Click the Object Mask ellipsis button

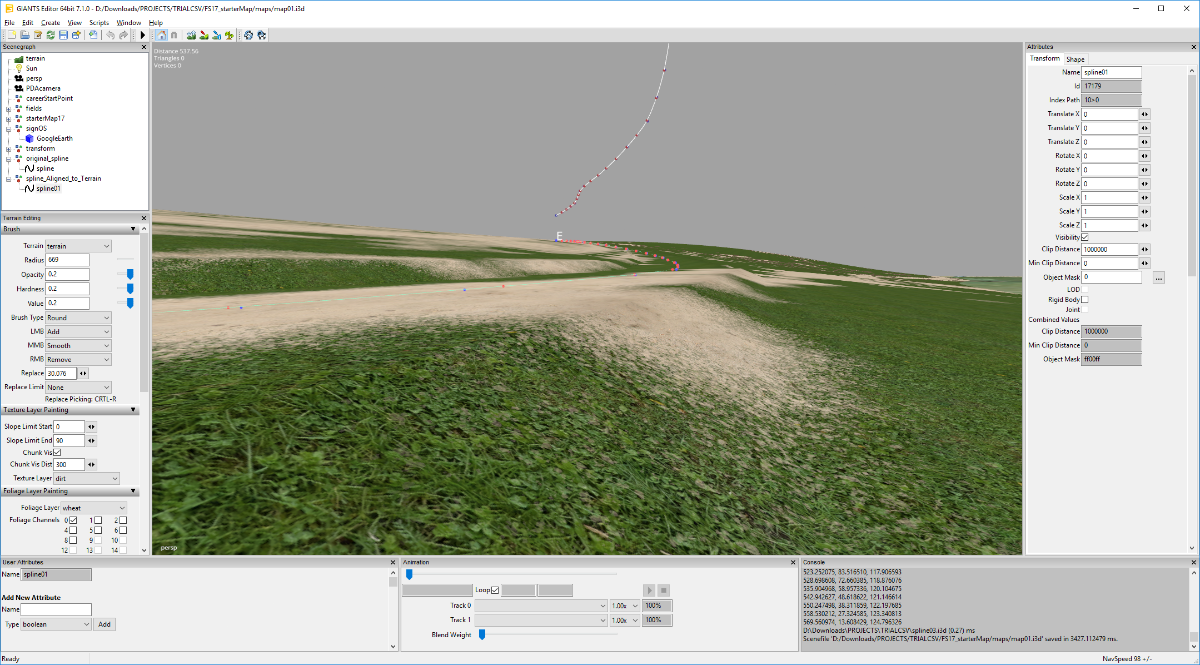[1158, 277]
